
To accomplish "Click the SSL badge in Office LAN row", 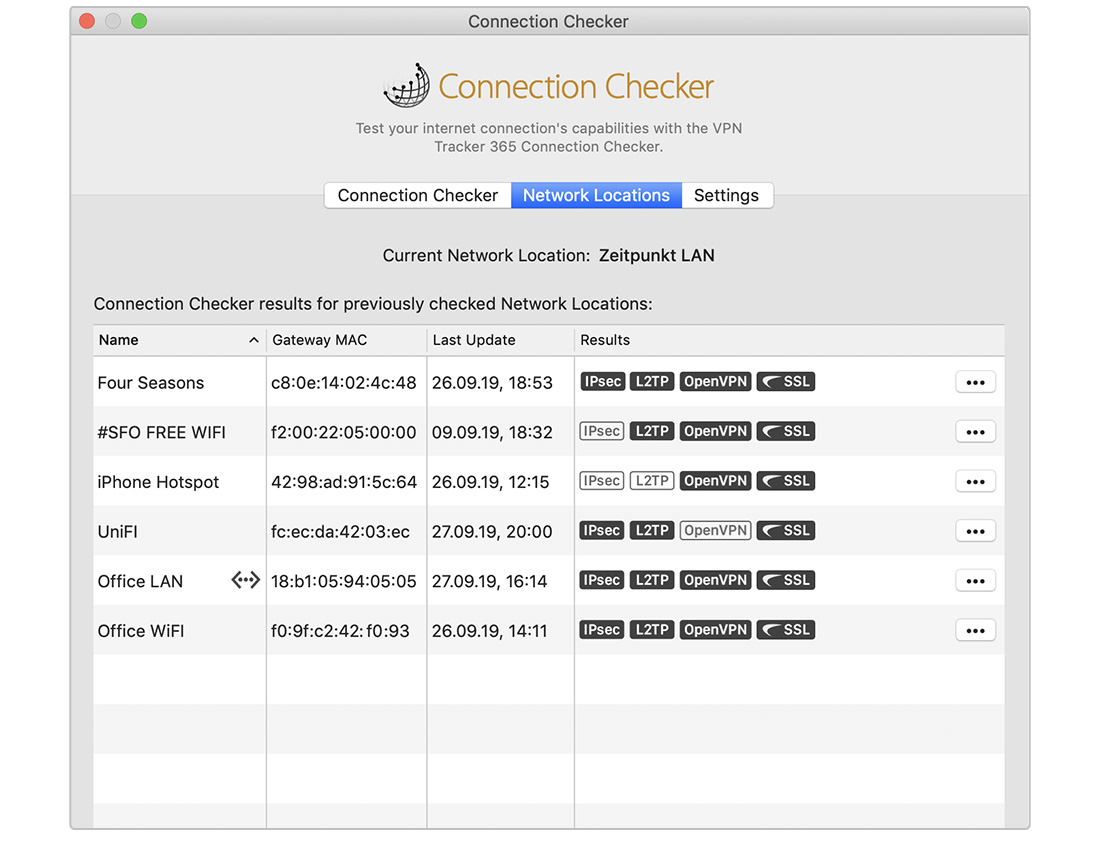I will [786, 581].
